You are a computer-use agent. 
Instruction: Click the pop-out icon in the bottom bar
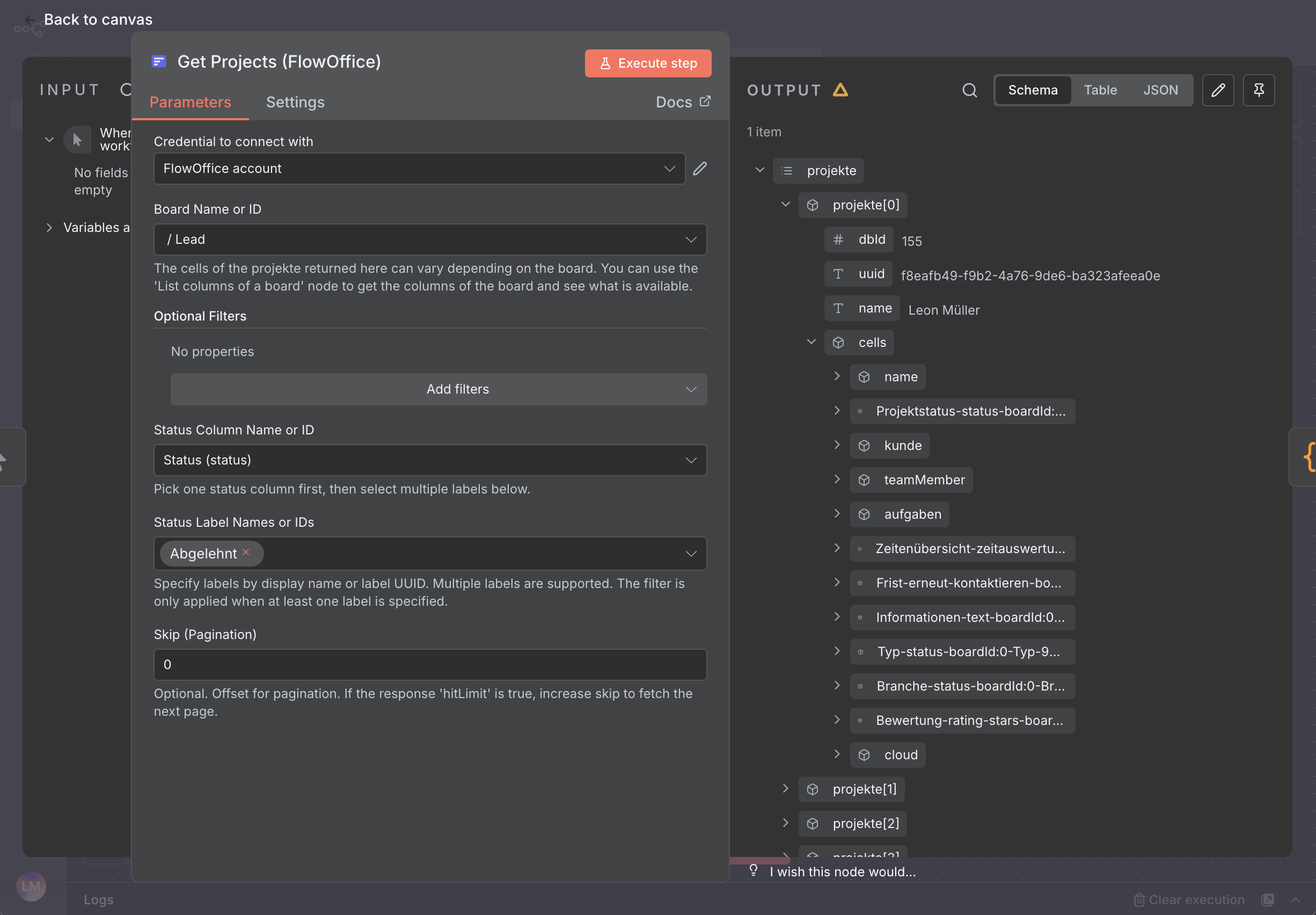tap(1268, 899)
